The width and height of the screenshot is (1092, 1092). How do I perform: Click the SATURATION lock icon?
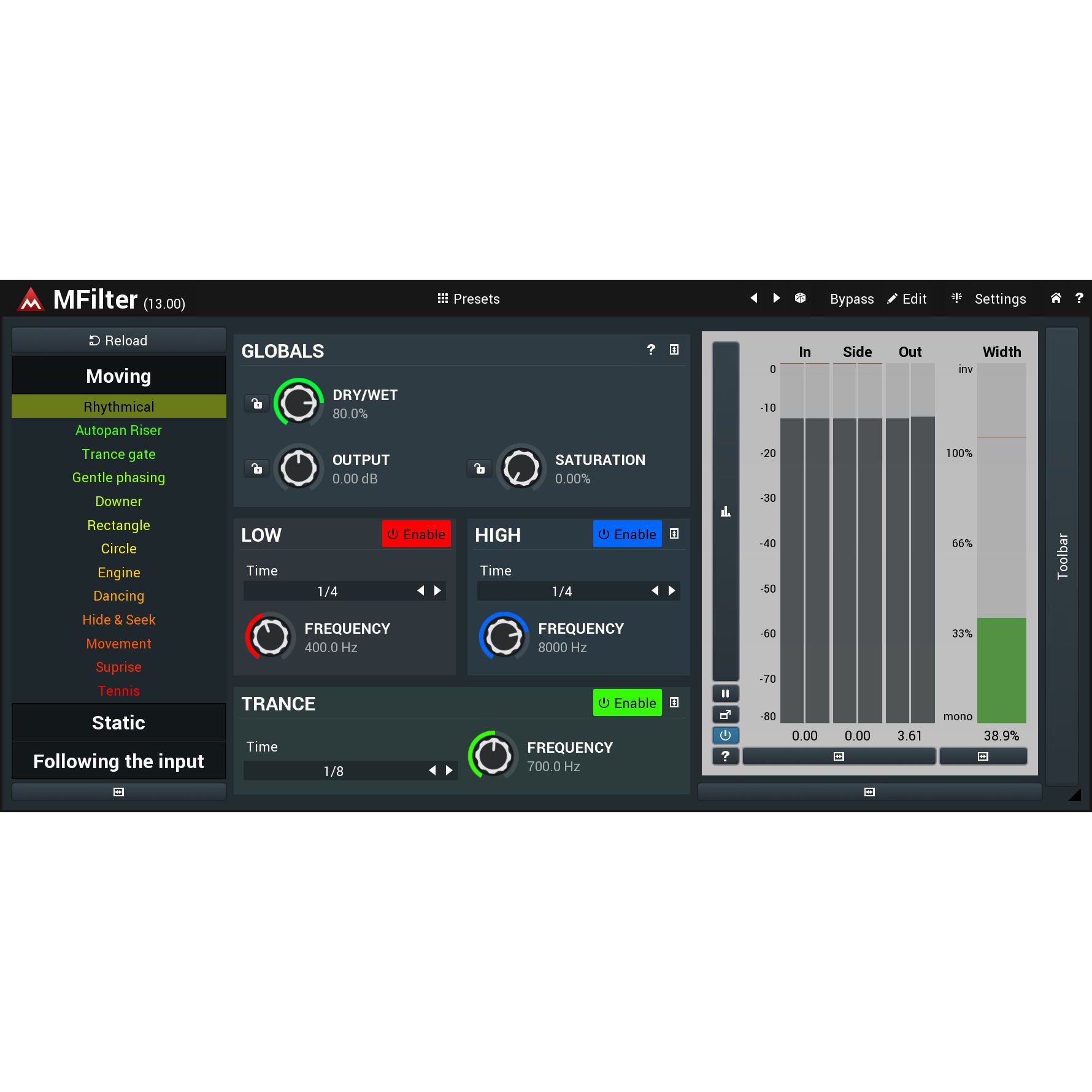(x=480, y=469)
